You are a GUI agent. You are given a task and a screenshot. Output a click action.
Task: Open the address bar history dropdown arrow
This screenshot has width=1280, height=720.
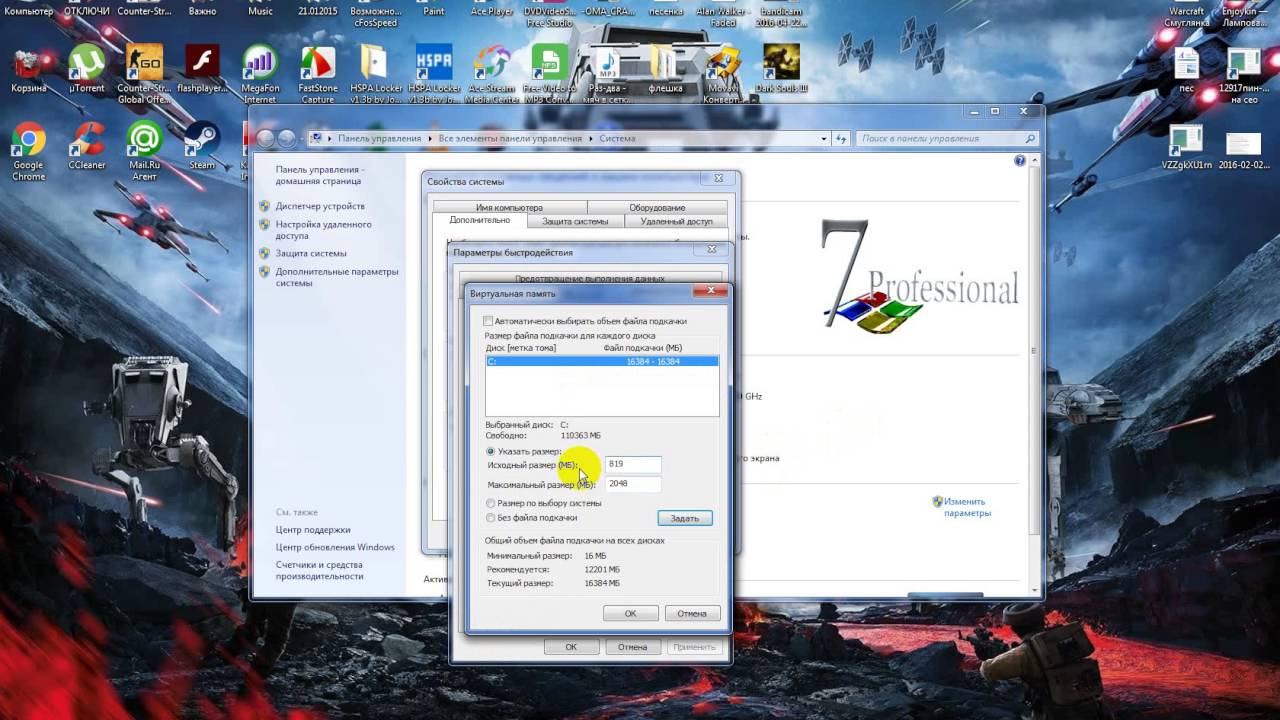[824, 139]
